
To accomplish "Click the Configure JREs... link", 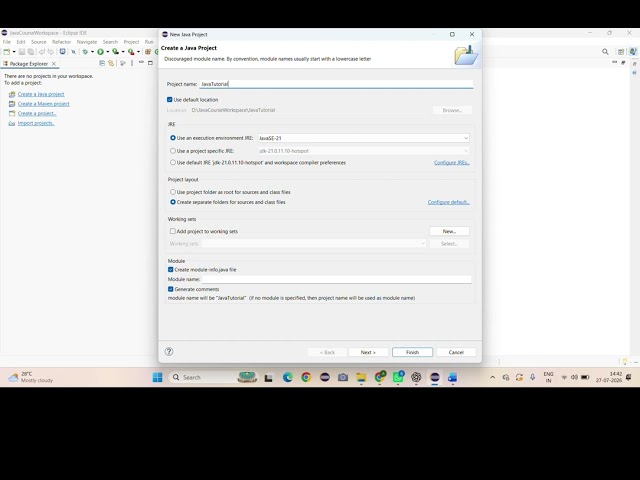I will tap(452, 162).
